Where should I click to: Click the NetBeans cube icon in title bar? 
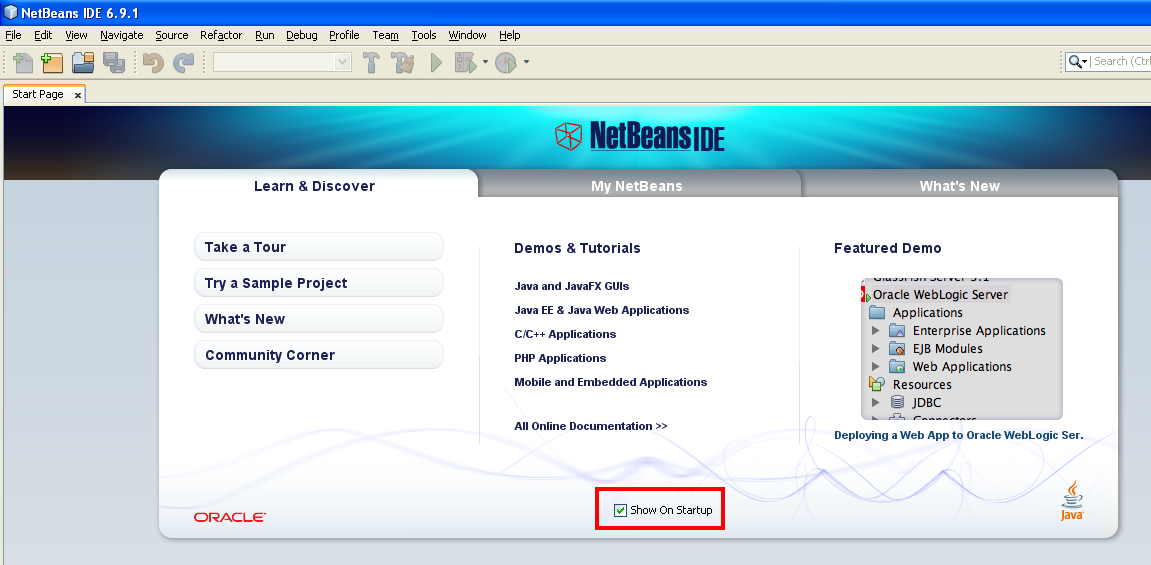(x=10, y=12)
